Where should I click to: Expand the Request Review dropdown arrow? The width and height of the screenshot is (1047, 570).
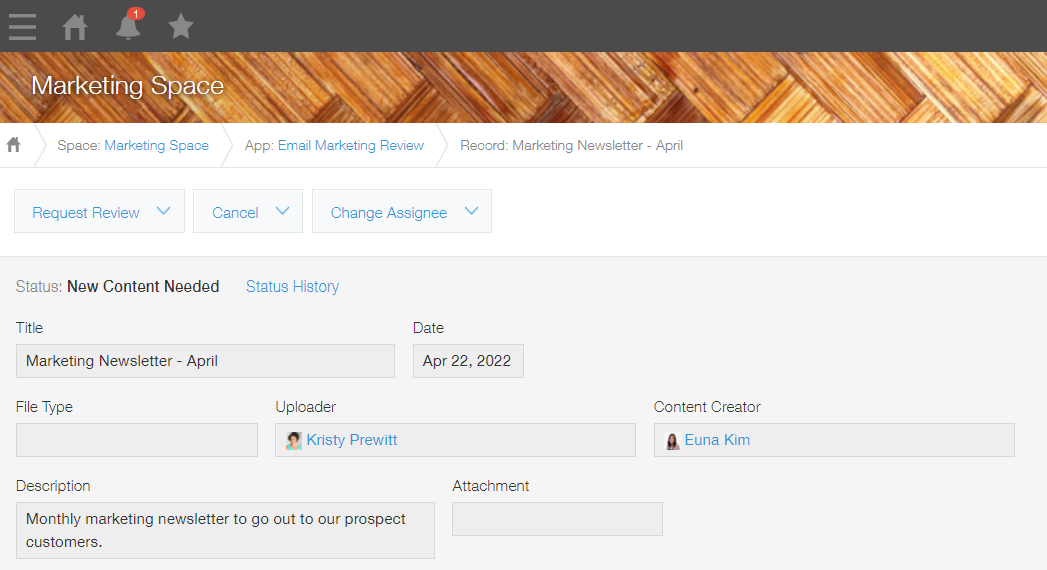[x=164, y=211]
